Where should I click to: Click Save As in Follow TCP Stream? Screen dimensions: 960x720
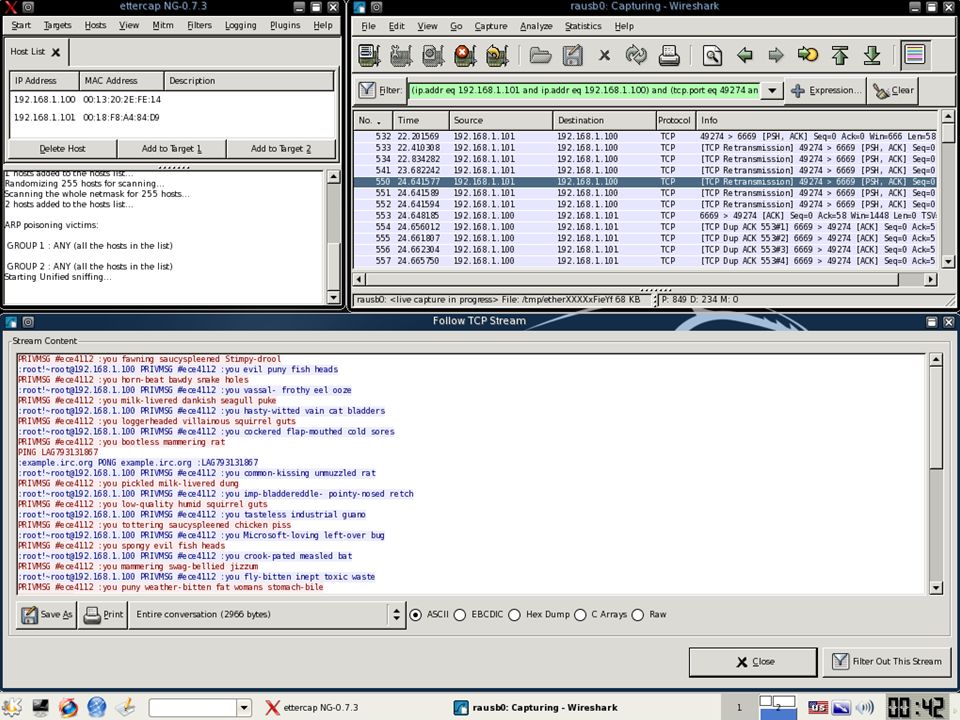click(x=47, y=614)
